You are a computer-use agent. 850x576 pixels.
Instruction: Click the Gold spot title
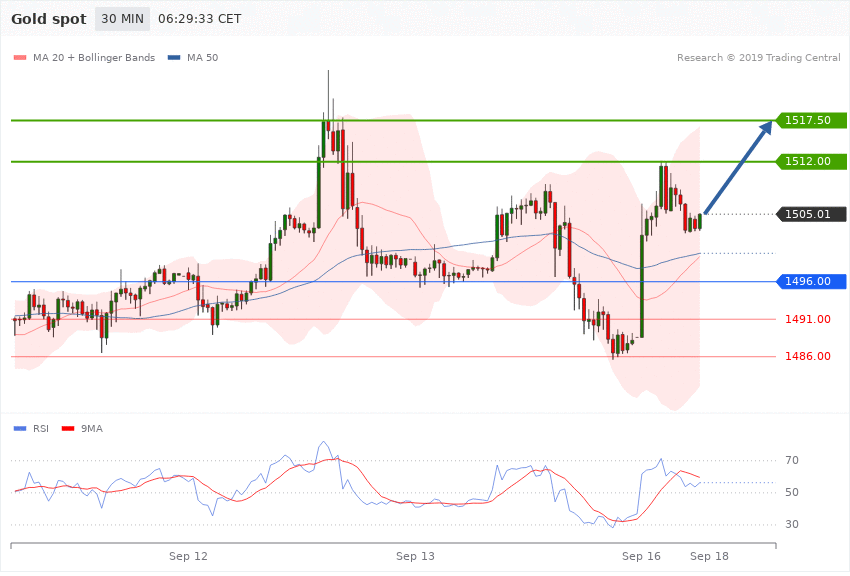coord(49,19)
